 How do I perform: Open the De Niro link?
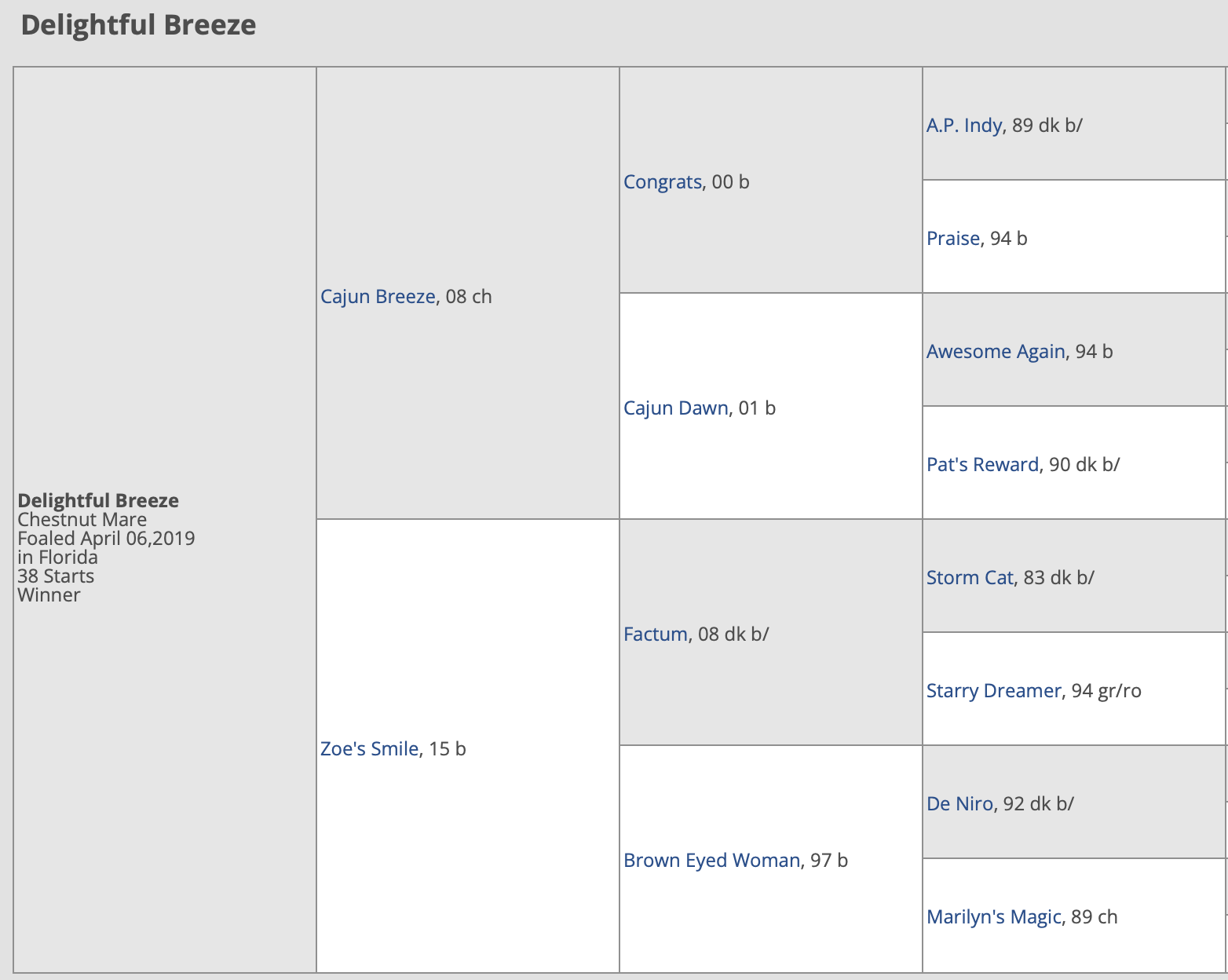959,804
